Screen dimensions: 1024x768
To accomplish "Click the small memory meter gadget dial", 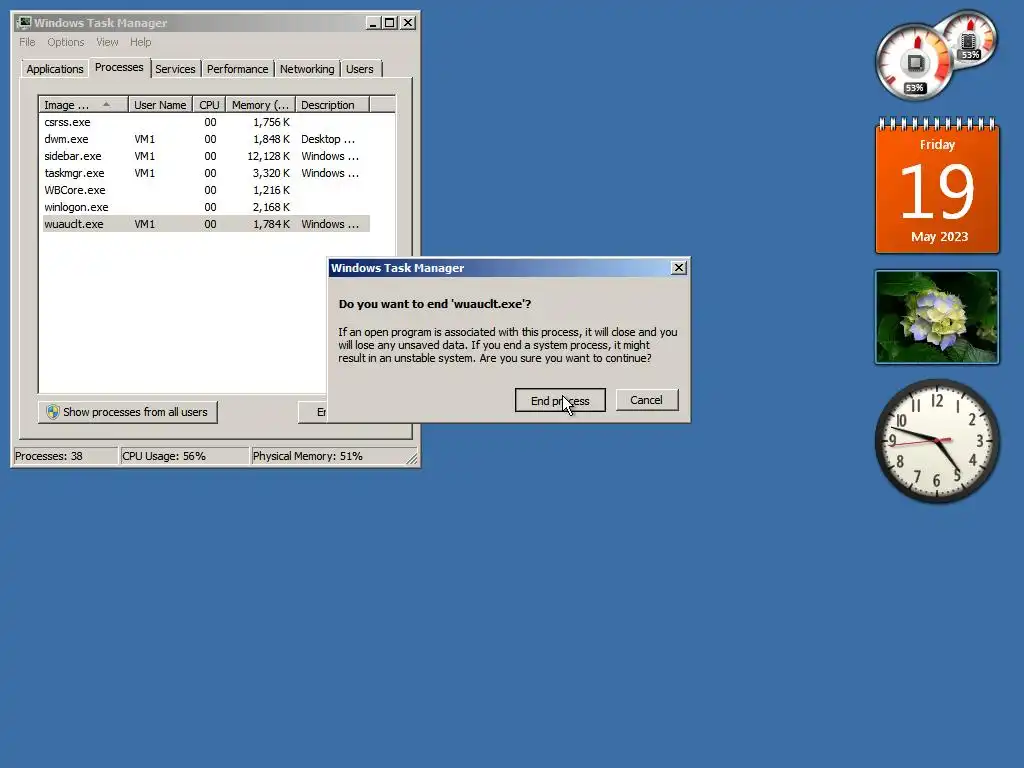I will [x=972, y=38].
